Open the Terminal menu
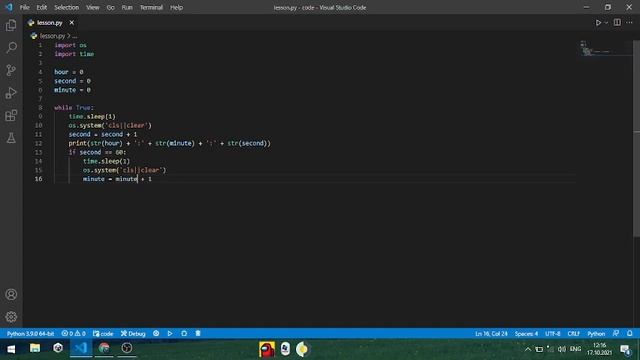This screenshot has width=640, height=360. (151, 7)
